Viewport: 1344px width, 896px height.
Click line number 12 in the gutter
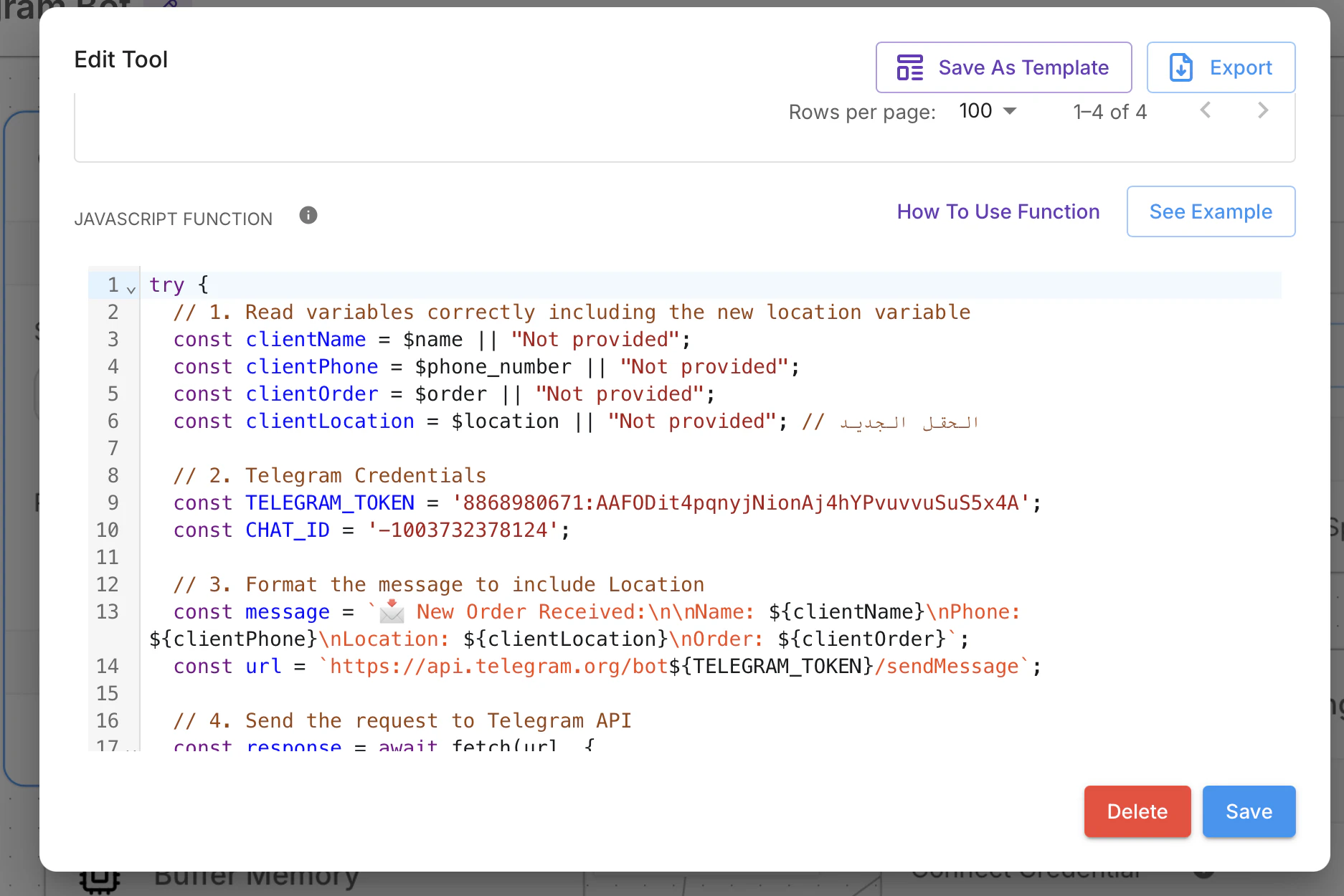(x=108, y=584)
